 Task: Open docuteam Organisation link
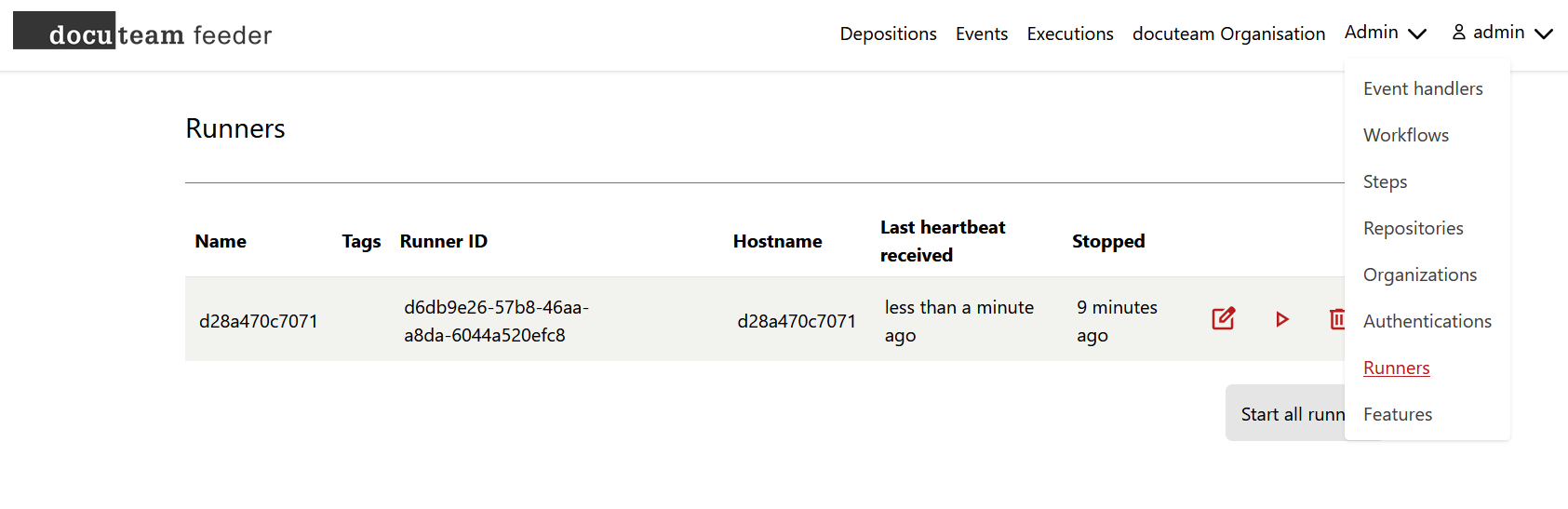(x=1228, y=33)
